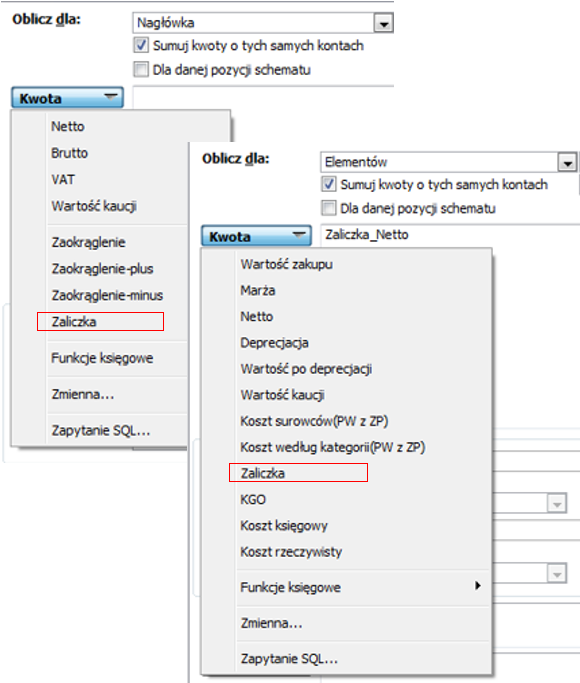580x683 pixels.
Task: Choose Koszt księgowy entry
Action: coord(284,526)
